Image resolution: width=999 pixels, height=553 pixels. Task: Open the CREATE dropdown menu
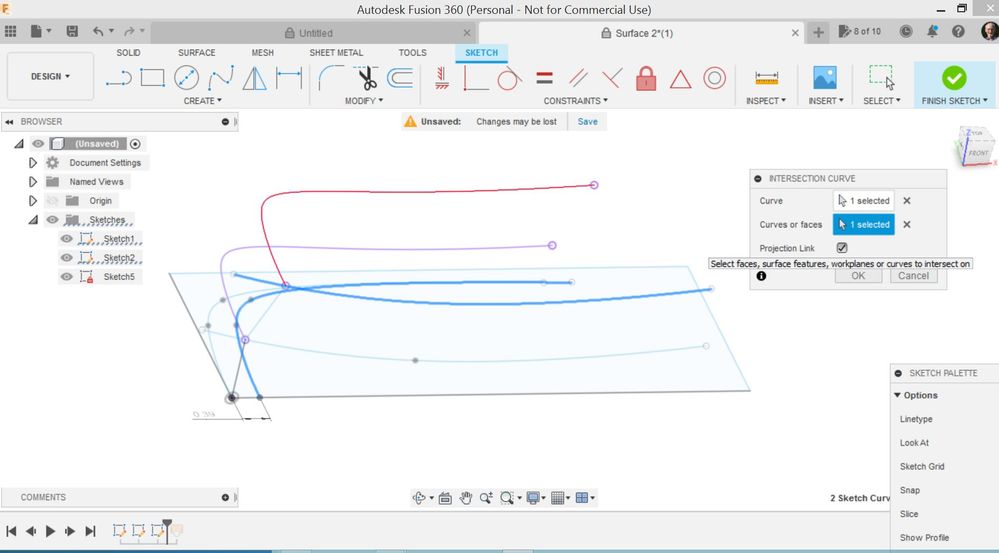click(x=203, y=101)
